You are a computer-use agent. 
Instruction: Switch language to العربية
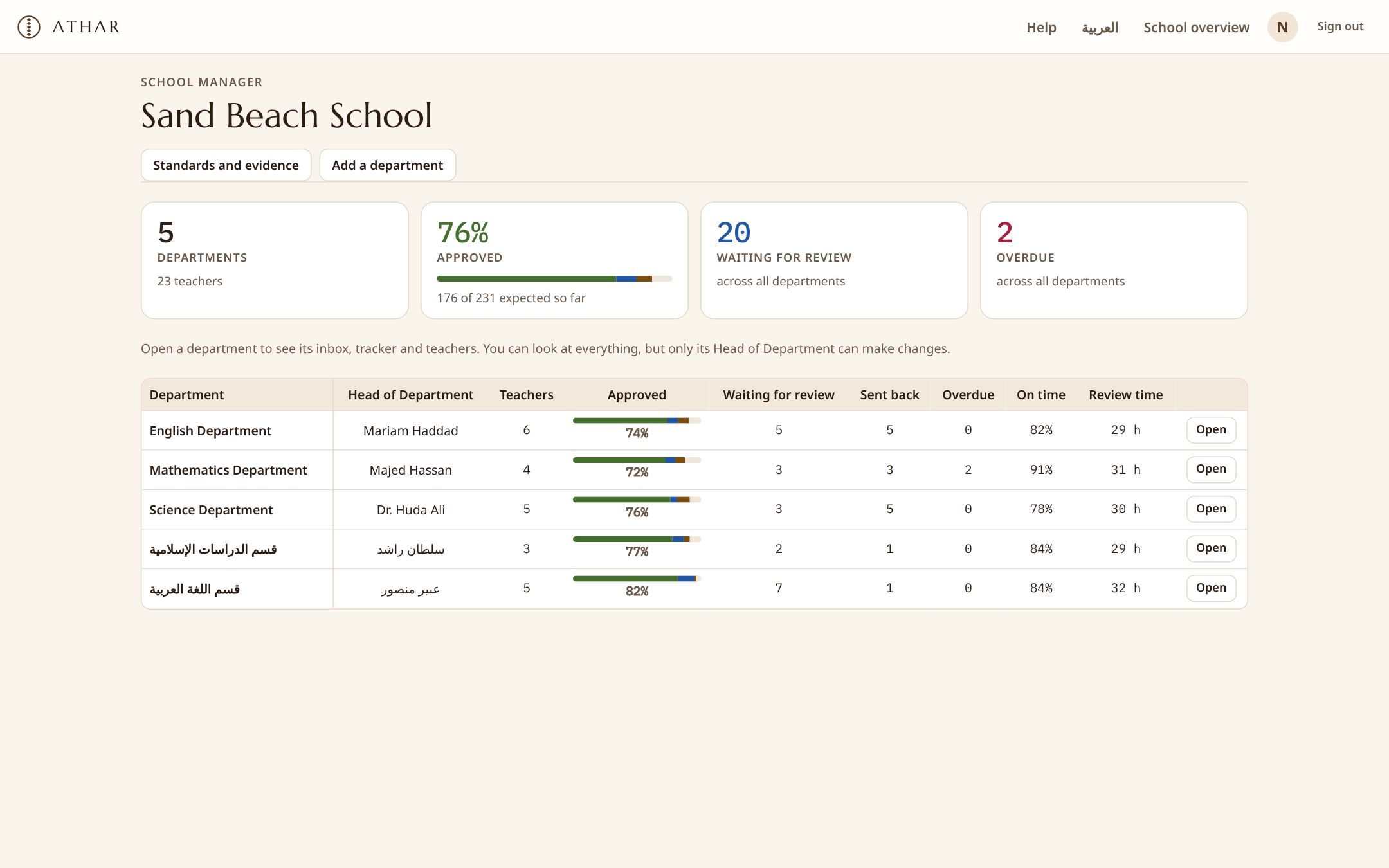pyautogui.click(x=1100, y=27)
